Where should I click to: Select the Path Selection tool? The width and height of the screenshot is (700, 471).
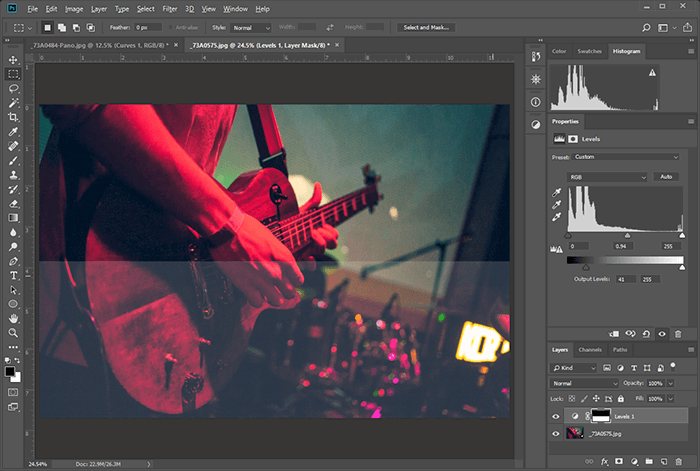click(13, 290)
